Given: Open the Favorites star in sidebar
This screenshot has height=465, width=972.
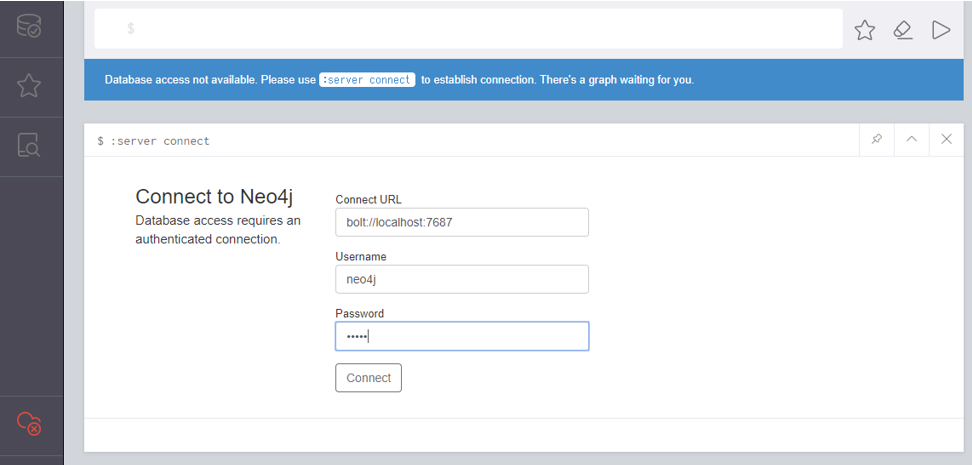Looking at the screenshot, I should [x=29, y=86].
